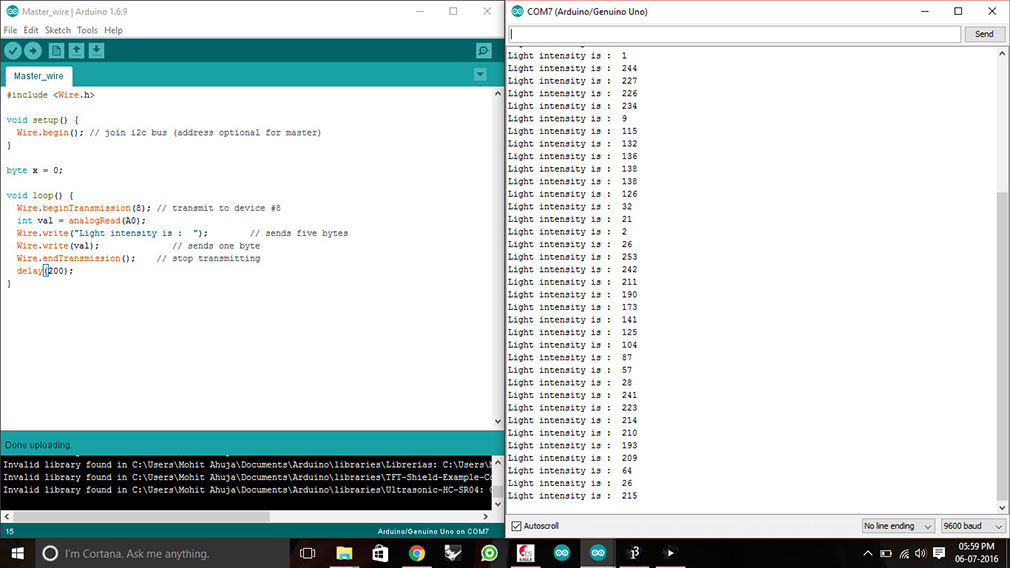
Task: Open the media player taskbar icon
Action: click(670, 553)
